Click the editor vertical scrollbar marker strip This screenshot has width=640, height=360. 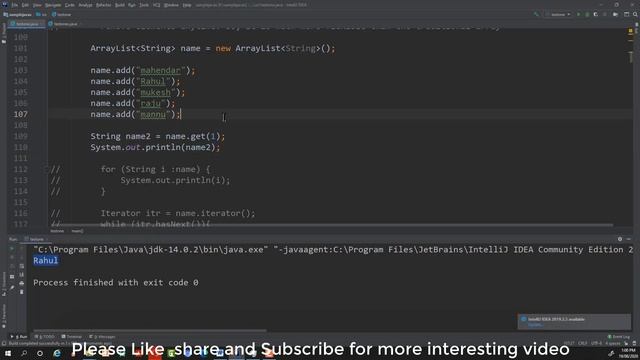point(631,127)
